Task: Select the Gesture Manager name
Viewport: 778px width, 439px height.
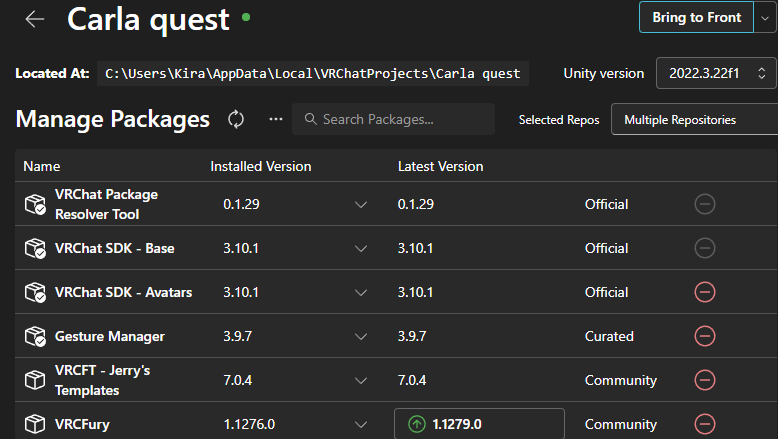Action: (110, 336)
